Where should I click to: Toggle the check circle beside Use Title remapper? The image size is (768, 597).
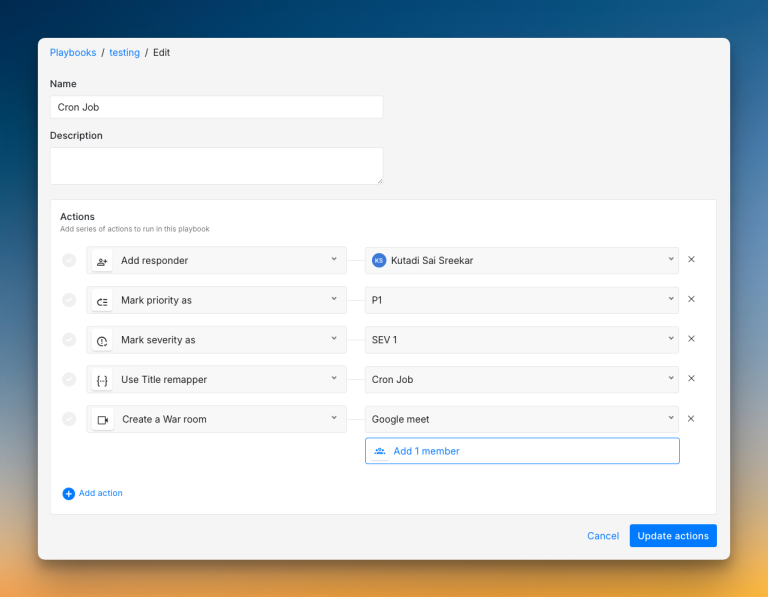tap(69, 379)
